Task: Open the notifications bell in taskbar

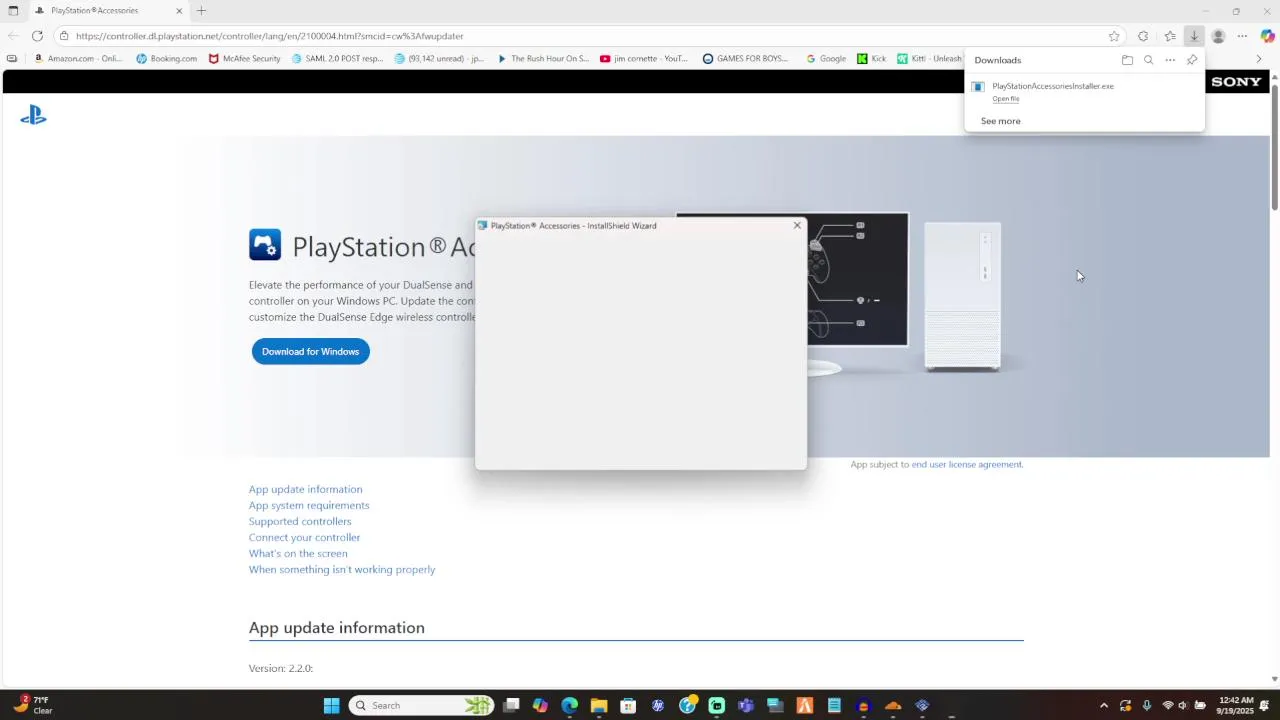Action: [1265, 706]
